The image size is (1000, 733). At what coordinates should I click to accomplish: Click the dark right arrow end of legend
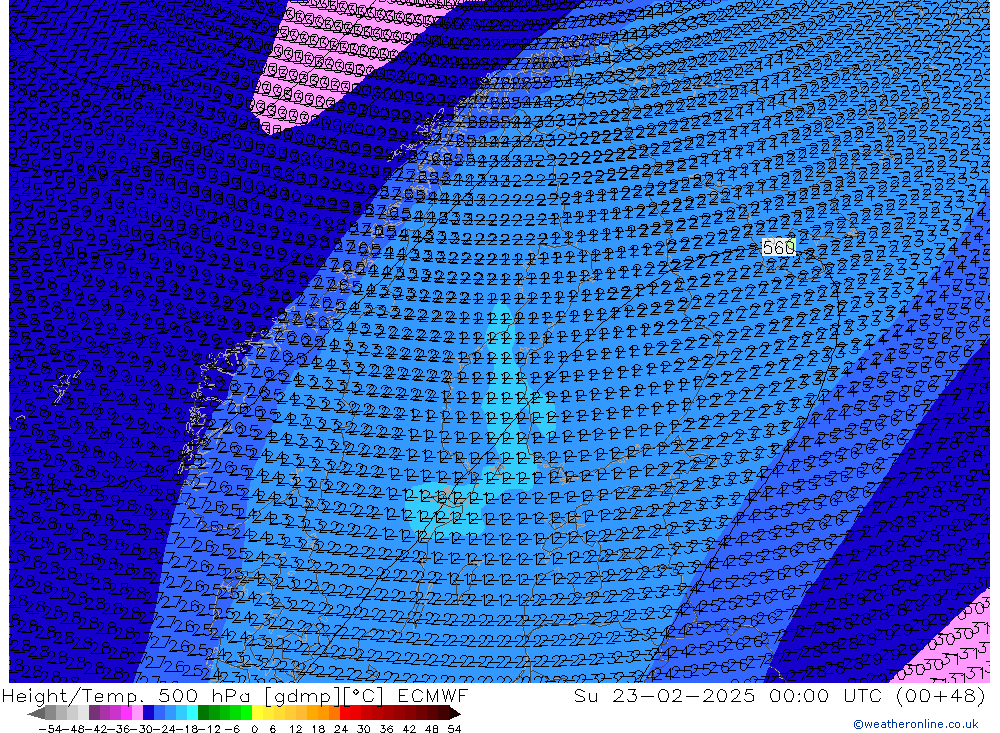coord(454,713)
